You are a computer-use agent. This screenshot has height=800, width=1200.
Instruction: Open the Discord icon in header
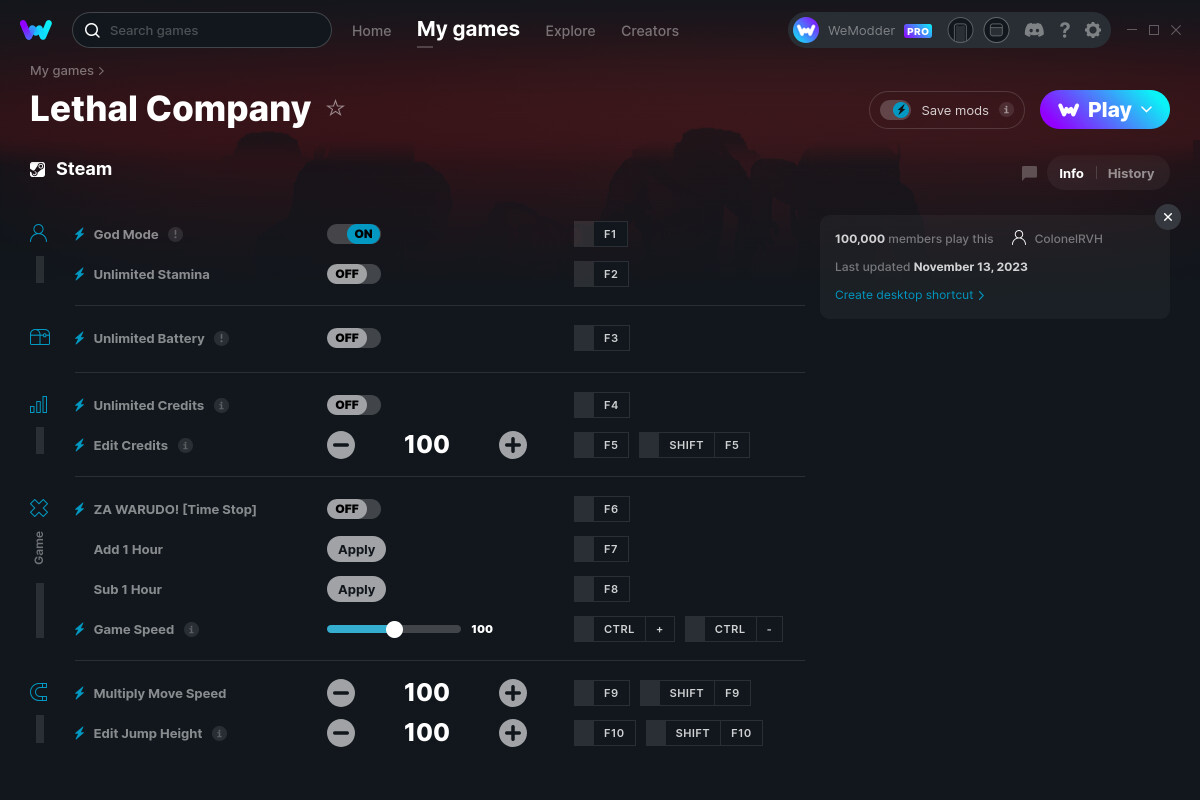tap(1035, 30)
